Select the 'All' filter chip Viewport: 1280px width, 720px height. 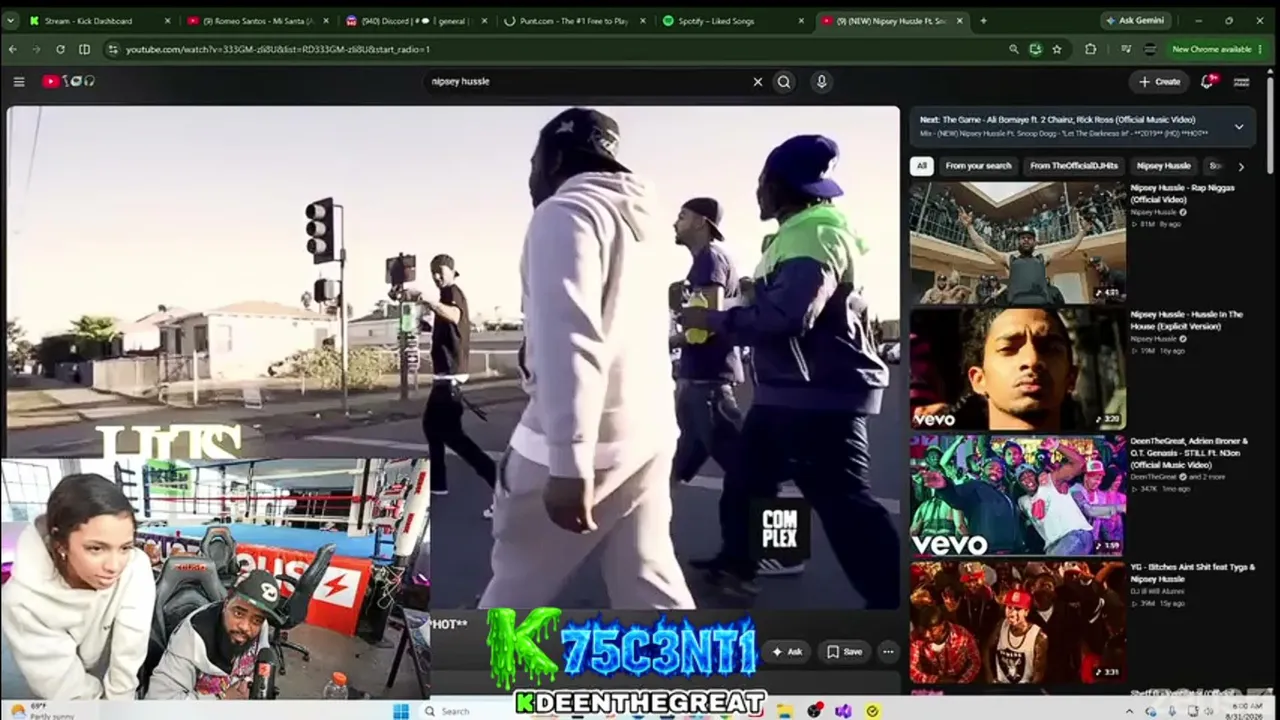[x=921, y=166]
